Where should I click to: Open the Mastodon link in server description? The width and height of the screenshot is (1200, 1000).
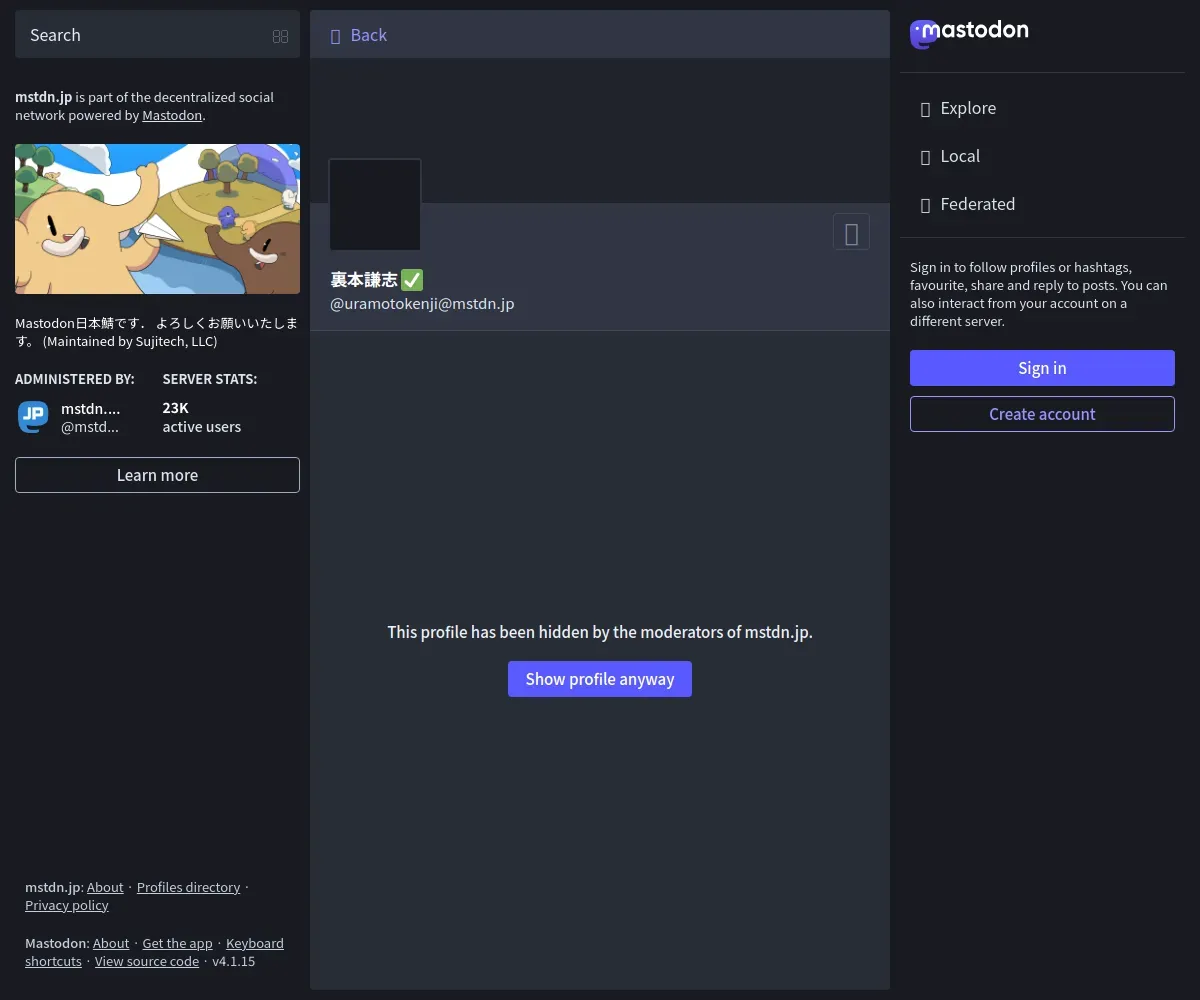coord(172,115)
